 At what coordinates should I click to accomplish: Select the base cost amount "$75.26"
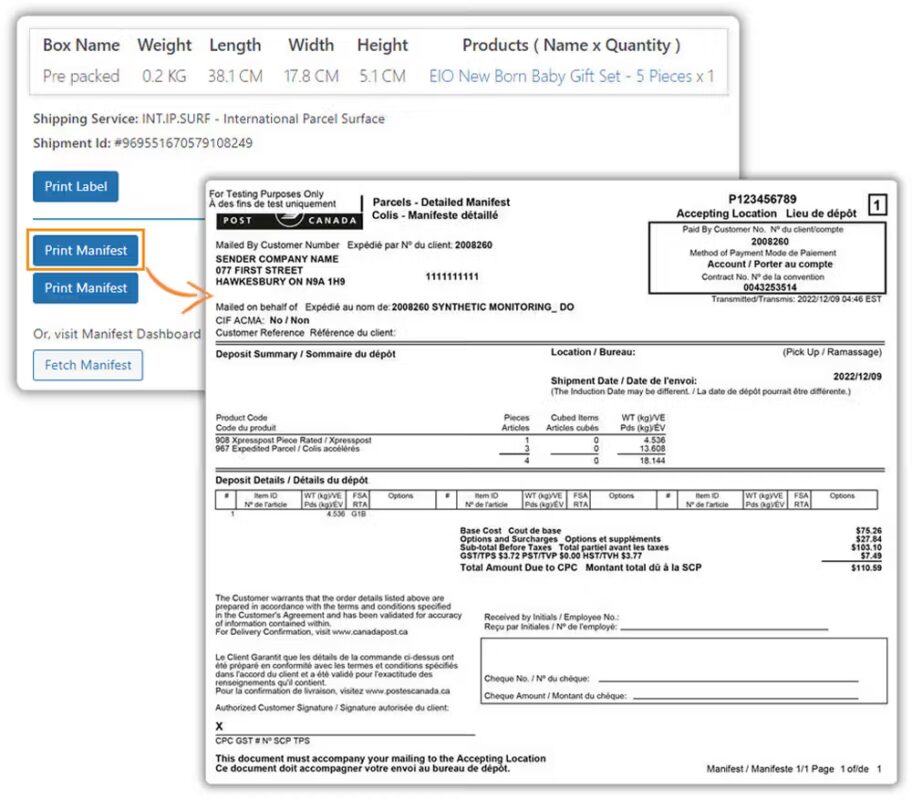pyautogui.click(x=868, y=531)
